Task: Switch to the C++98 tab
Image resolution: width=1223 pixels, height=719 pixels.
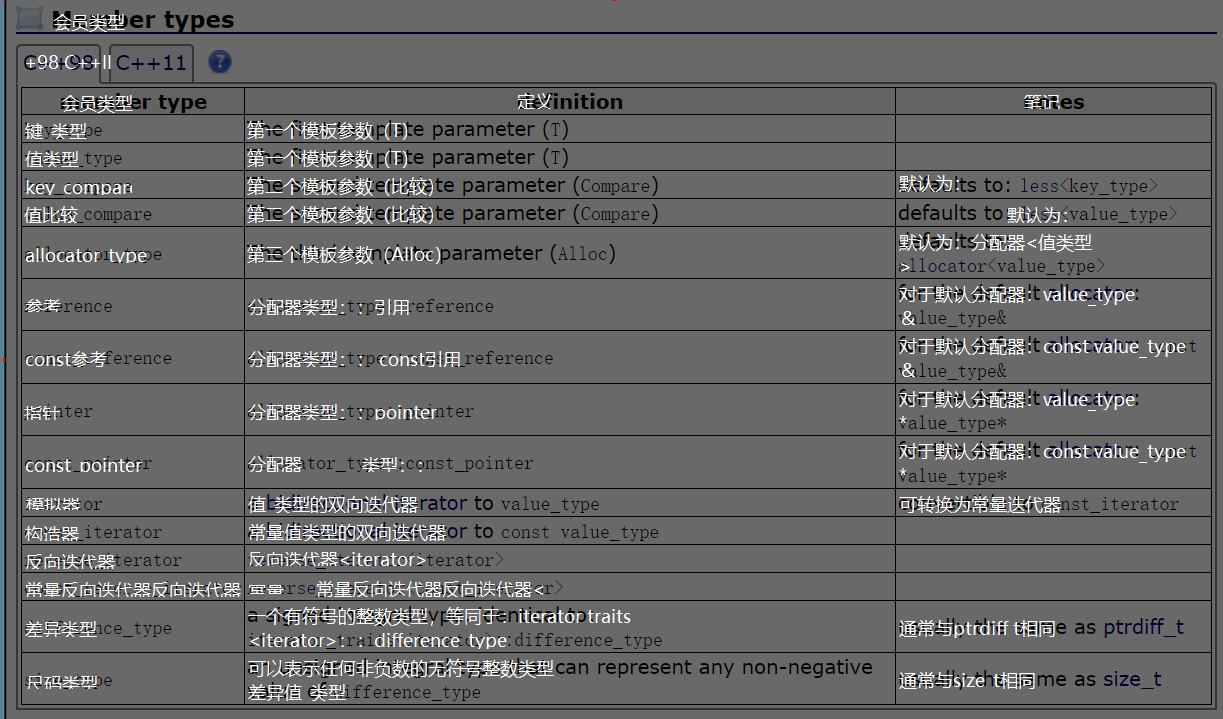Action: (x=61, y=63)
